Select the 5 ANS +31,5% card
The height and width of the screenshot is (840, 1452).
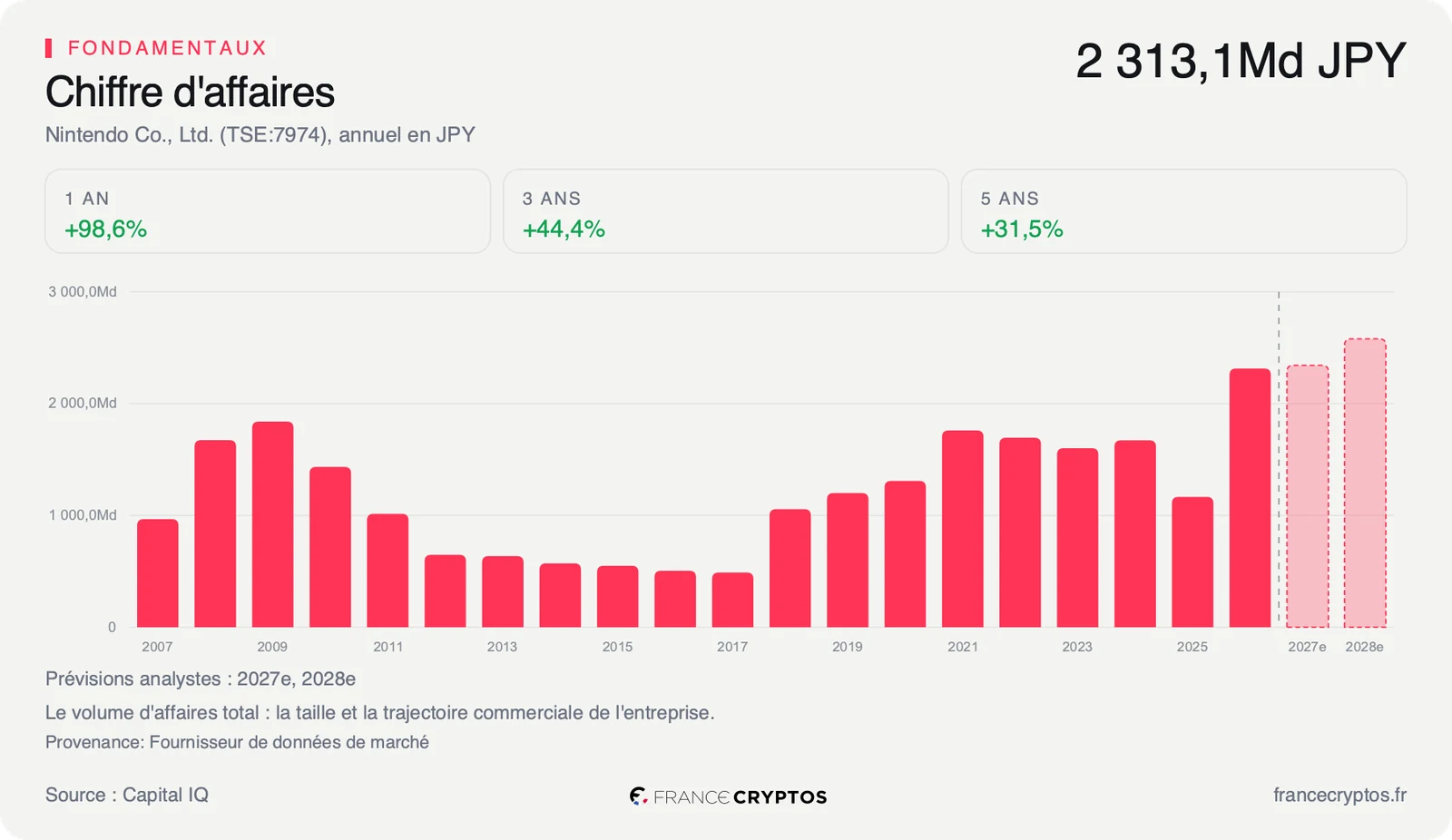pyautogui.click(x=1184, y=211)
